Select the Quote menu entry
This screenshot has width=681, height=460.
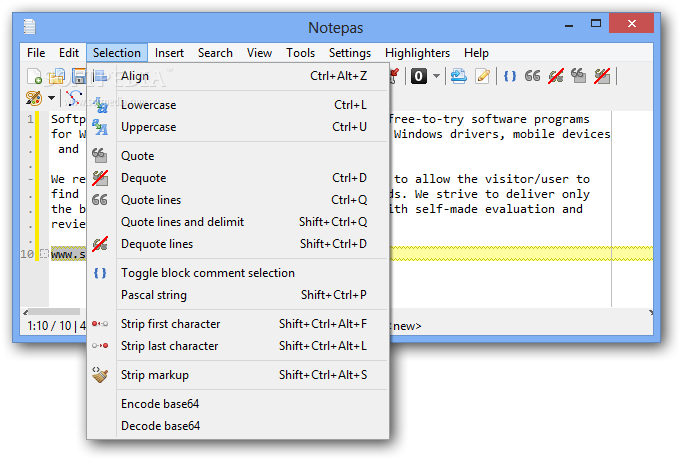click(238, 156)
